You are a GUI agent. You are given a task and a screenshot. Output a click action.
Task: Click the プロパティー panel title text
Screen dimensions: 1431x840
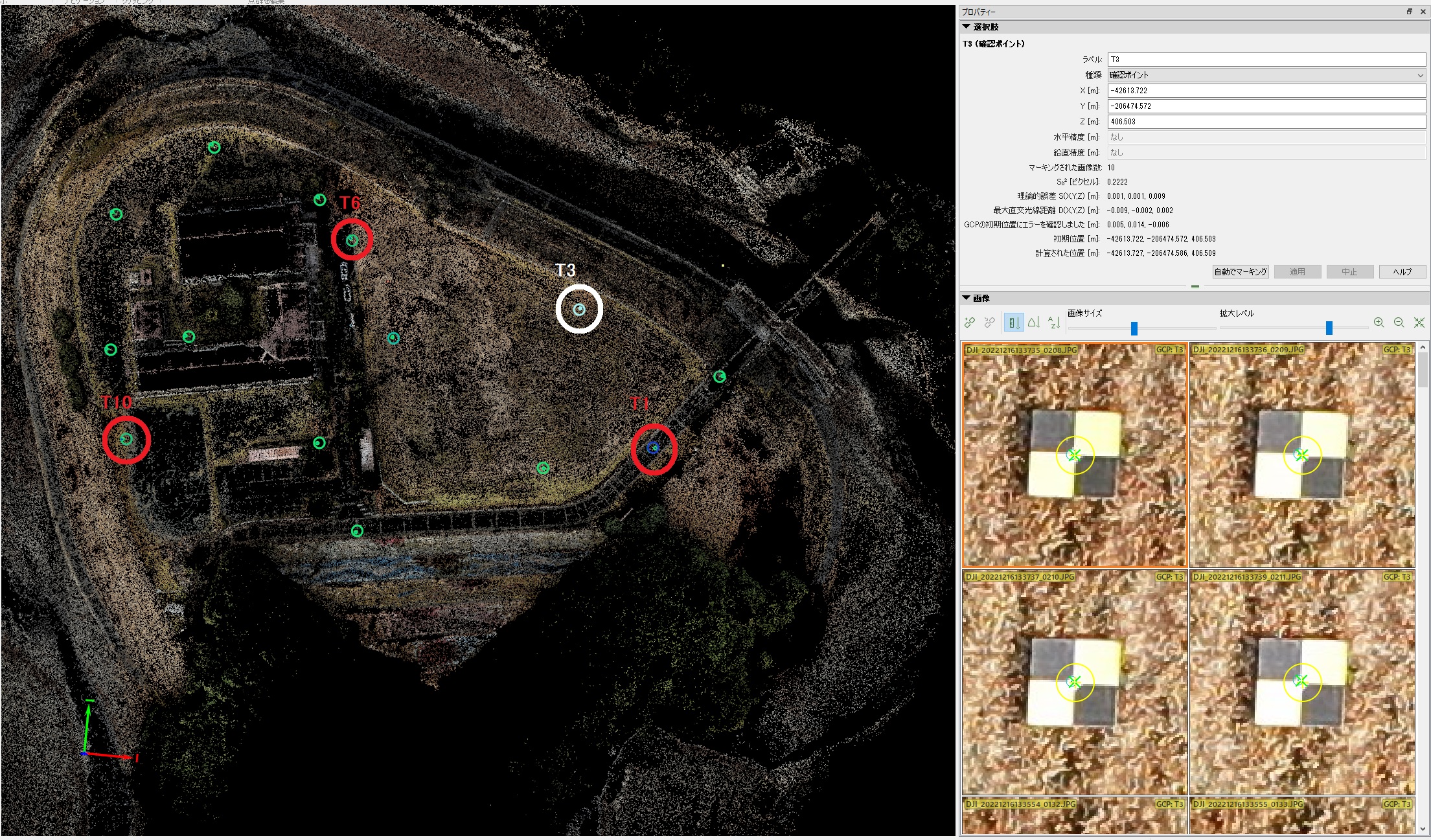(979, 12)
